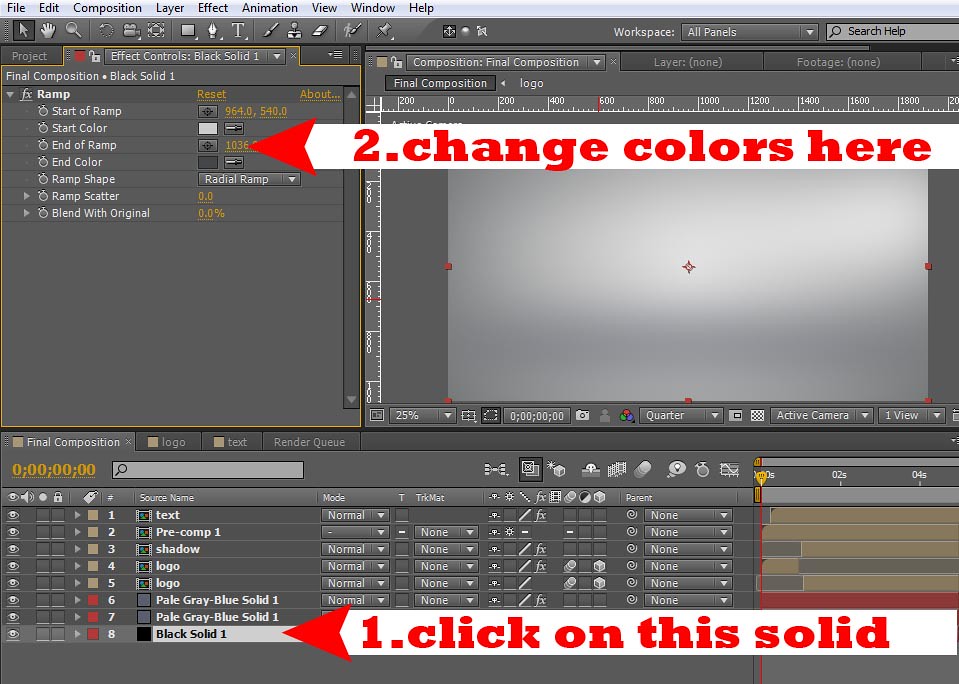959x684 pixels.
Task: Click the About link for Ramp
Action: point(320,95)
